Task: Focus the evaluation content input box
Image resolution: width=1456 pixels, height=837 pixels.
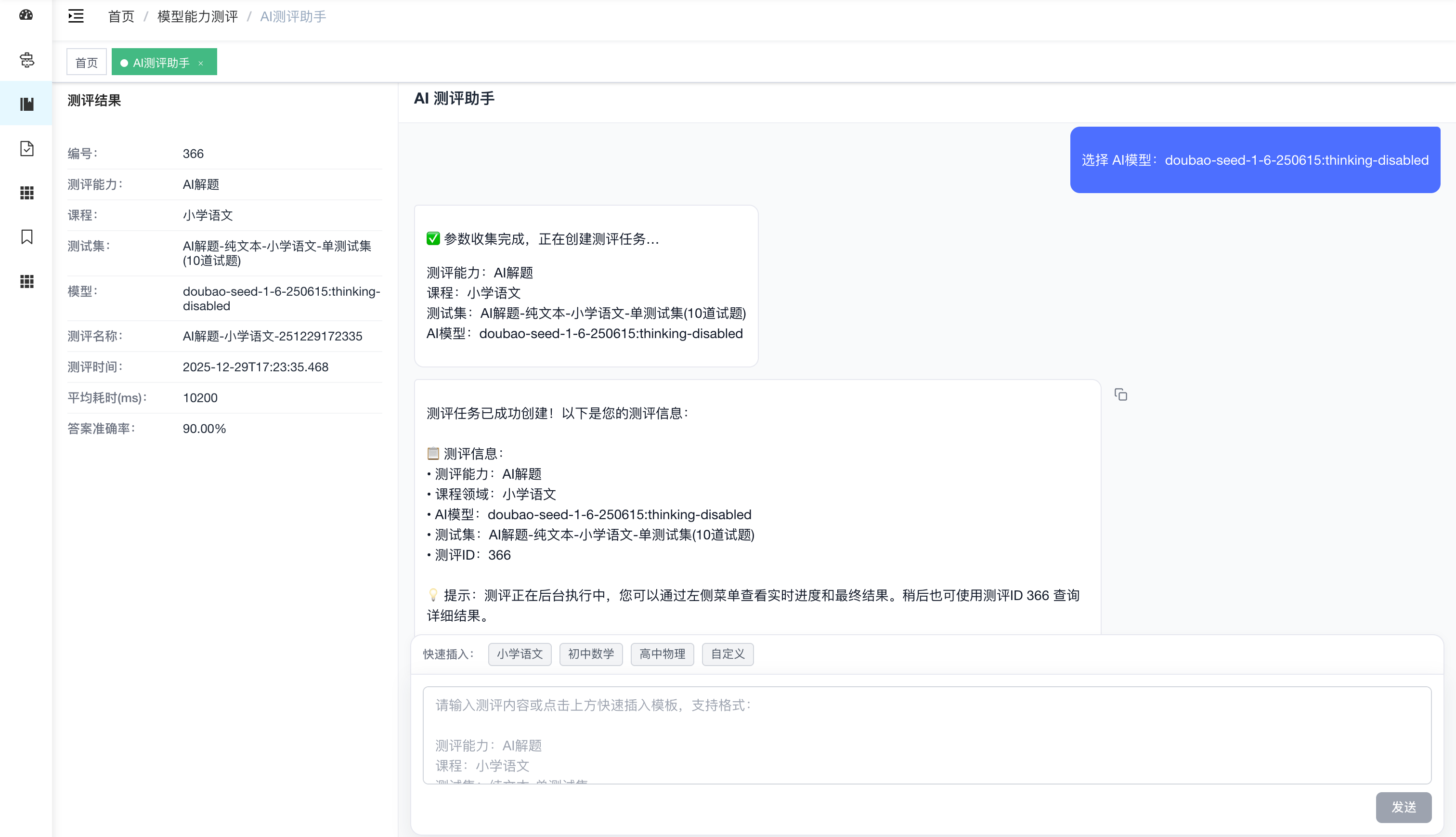Action: (x=926, y=735)
